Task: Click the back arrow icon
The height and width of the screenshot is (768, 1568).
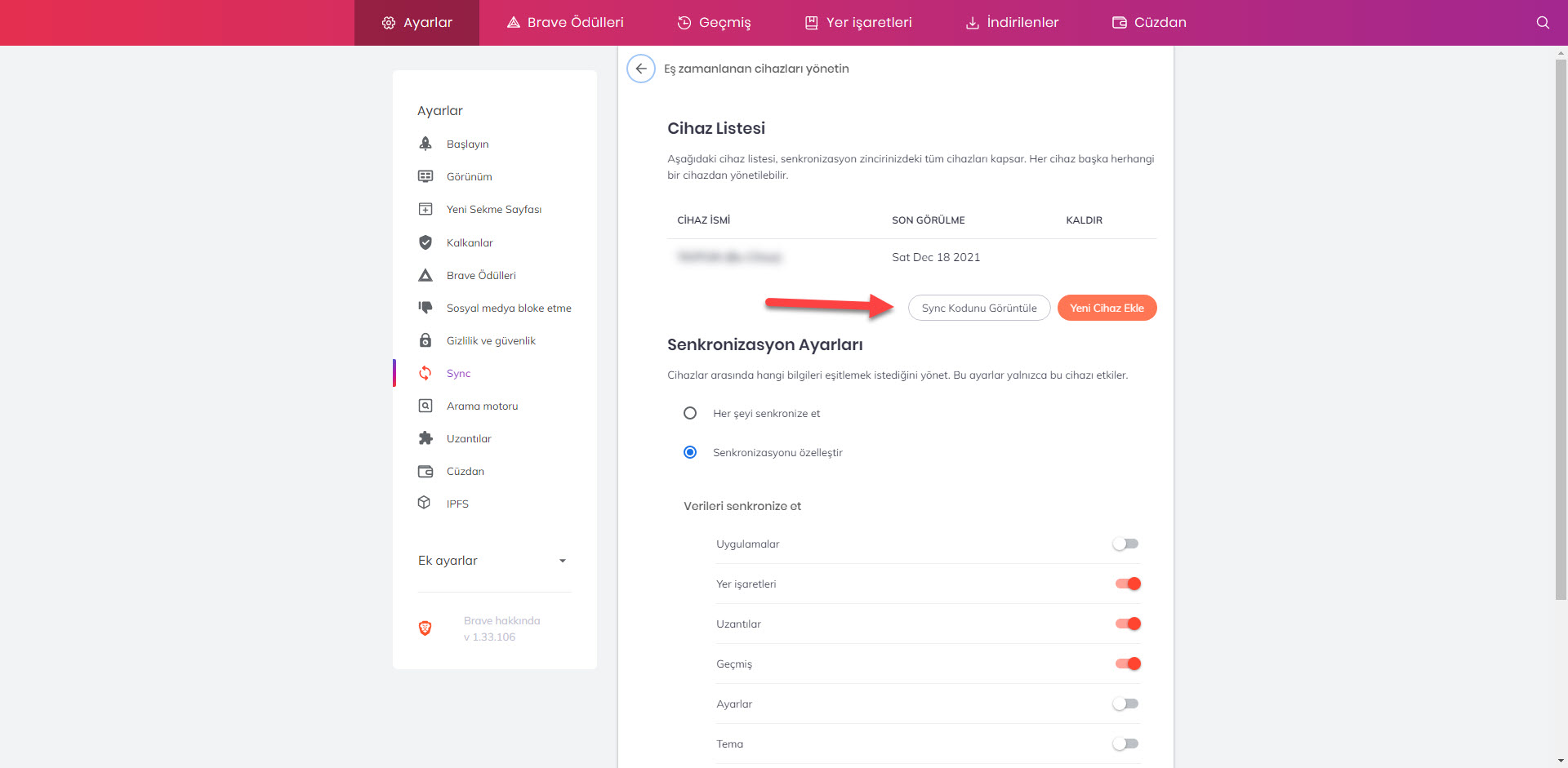Action: click(x=641, y=69)
